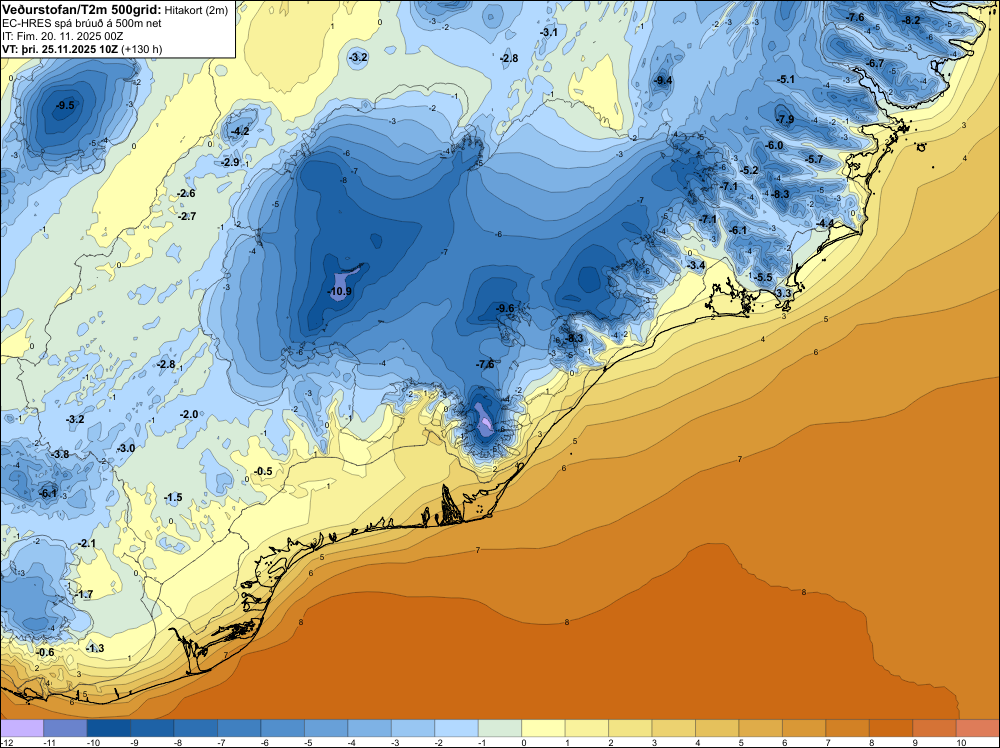Click the -2.9 temperature label
Screen dimensions: 1000x748
pyautogui.click(x=230, y=163)
